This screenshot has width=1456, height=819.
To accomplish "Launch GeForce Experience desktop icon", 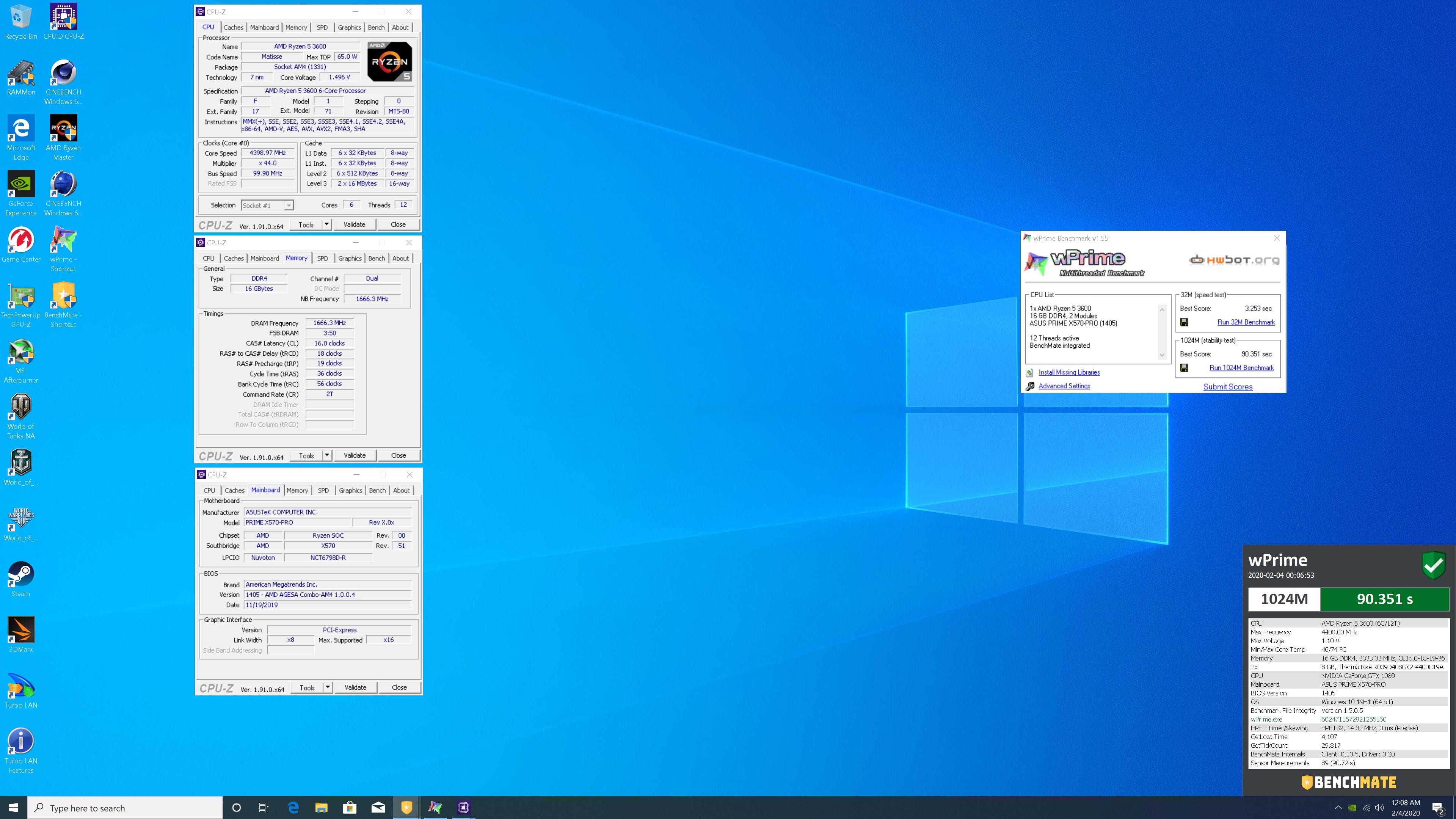I will 21,194.
